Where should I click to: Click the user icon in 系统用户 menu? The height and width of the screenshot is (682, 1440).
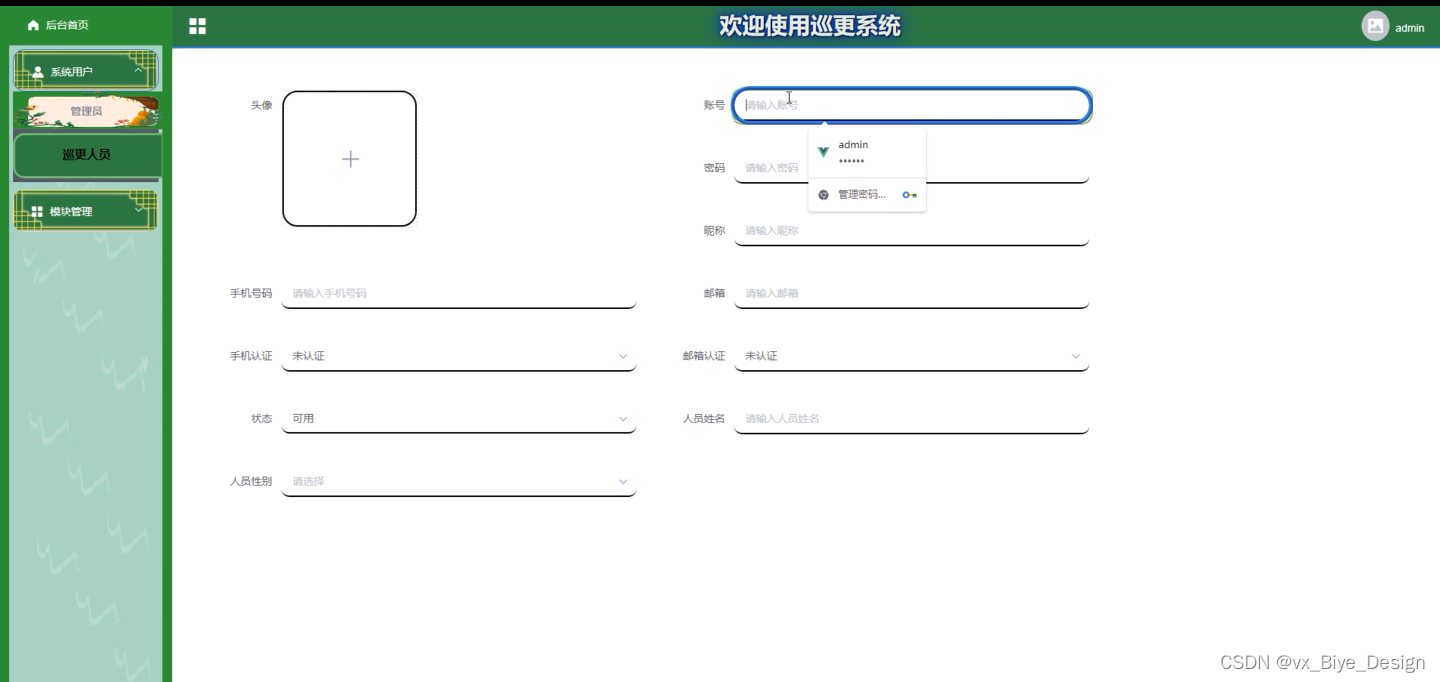click(38, 72)
